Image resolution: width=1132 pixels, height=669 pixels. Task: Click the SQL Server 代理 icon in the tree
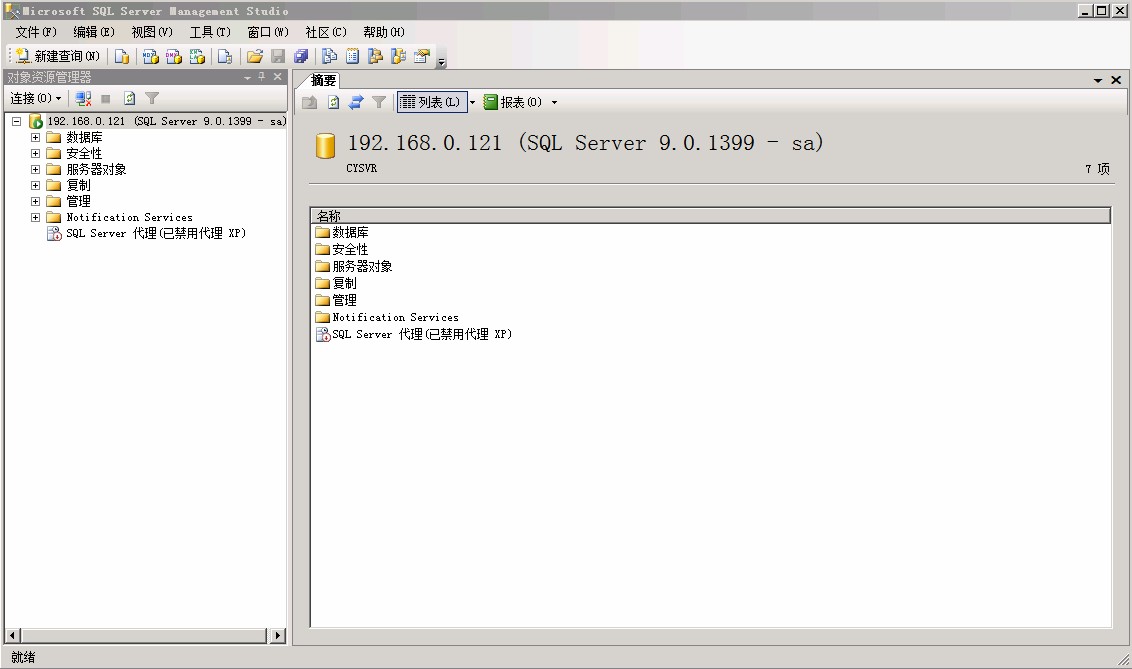coord(54,233)
